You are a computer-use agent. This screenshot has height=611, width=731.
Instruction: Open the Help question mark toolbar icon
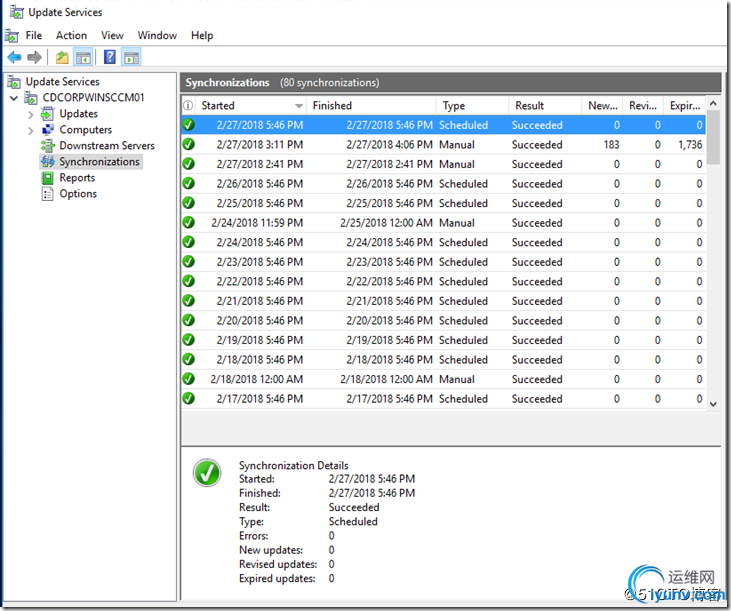[x=110, y=57]
